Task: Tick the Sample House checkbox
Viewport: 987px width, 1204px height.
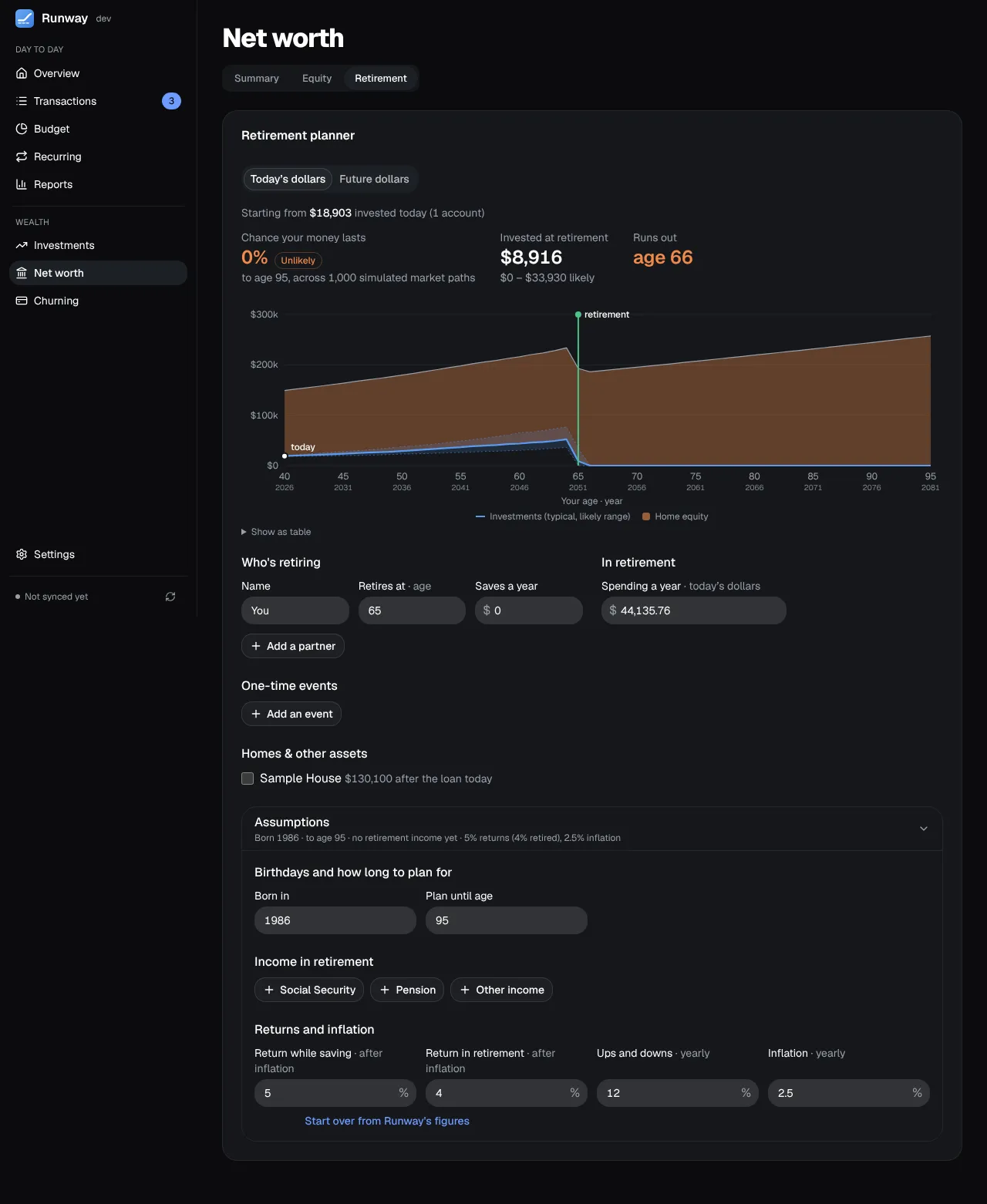Action: point(248,779)
